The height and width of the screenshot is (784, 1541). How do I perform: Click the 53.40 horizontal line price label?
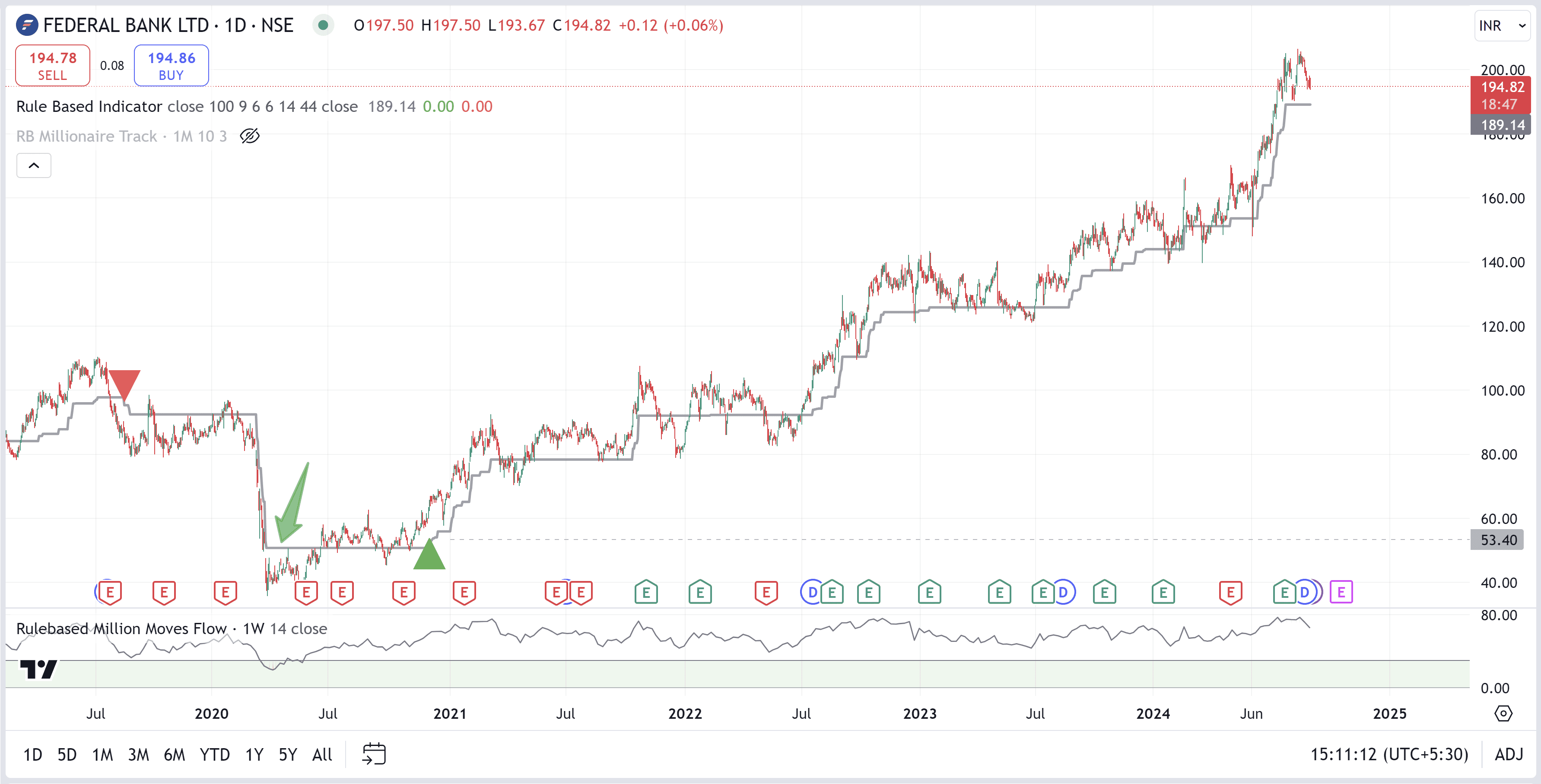[1497, 540]
